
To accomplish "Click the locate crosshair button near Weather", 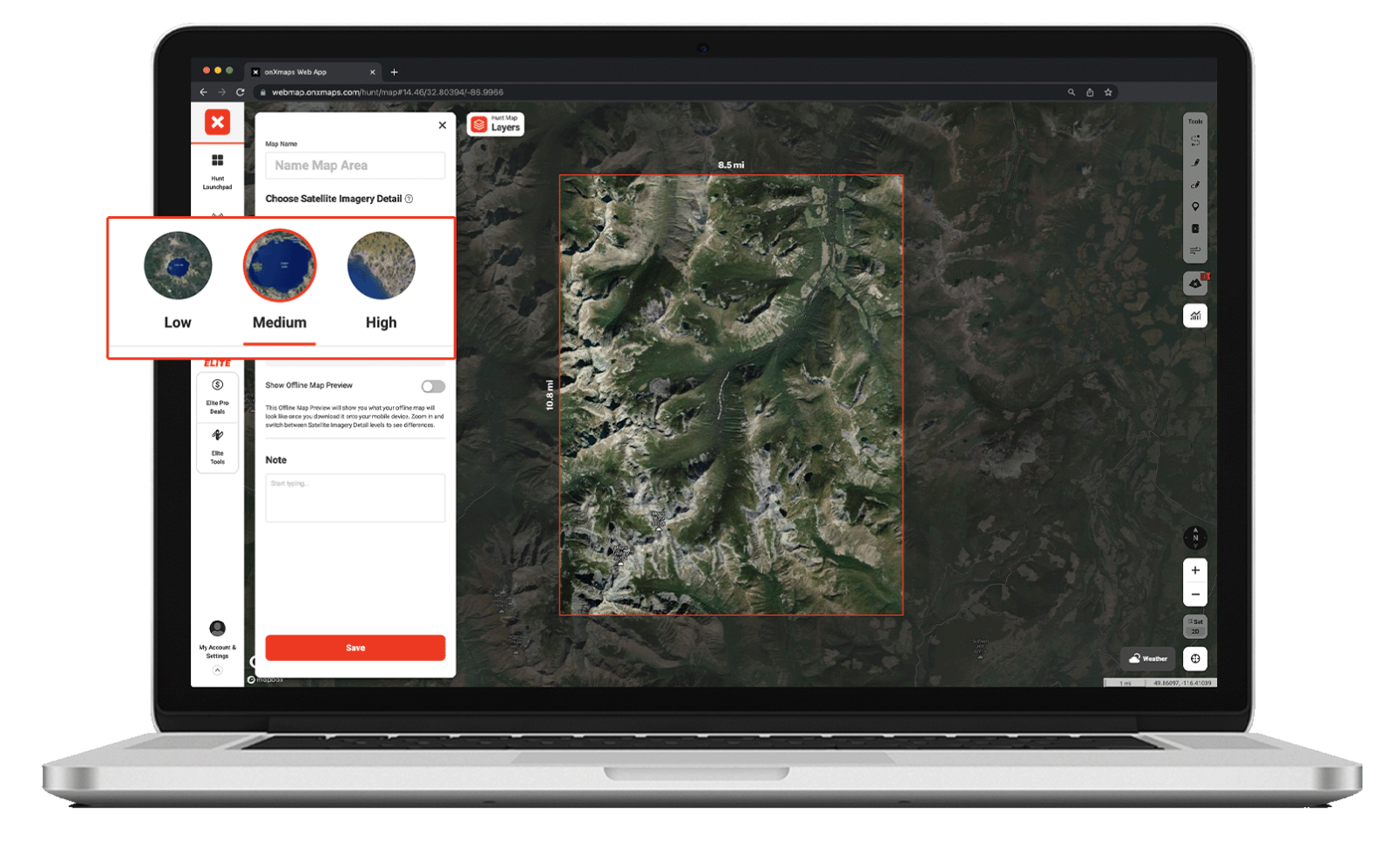I will [1194, 658].
